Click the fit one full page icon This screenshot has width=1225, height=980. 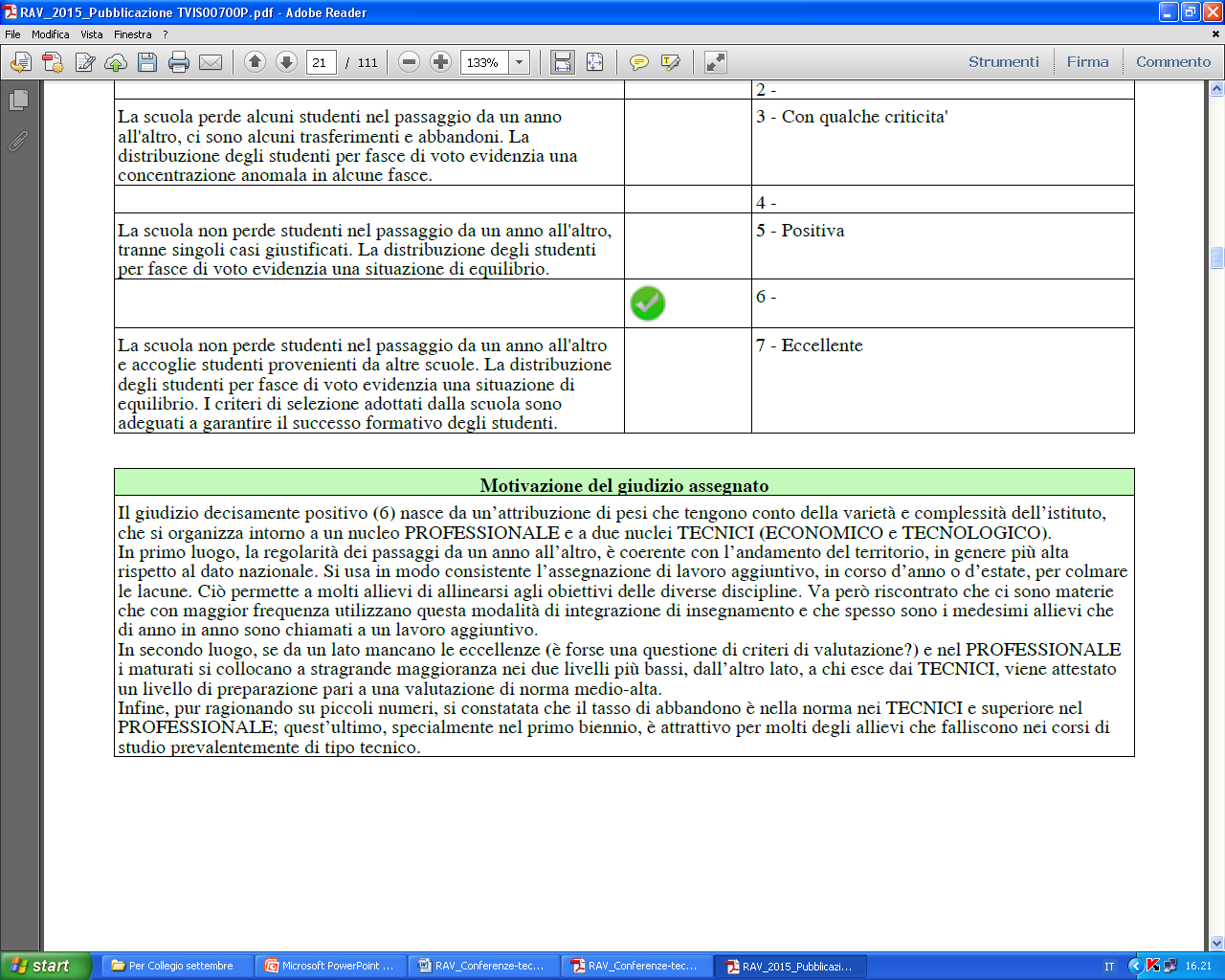[x=594, y=62]
